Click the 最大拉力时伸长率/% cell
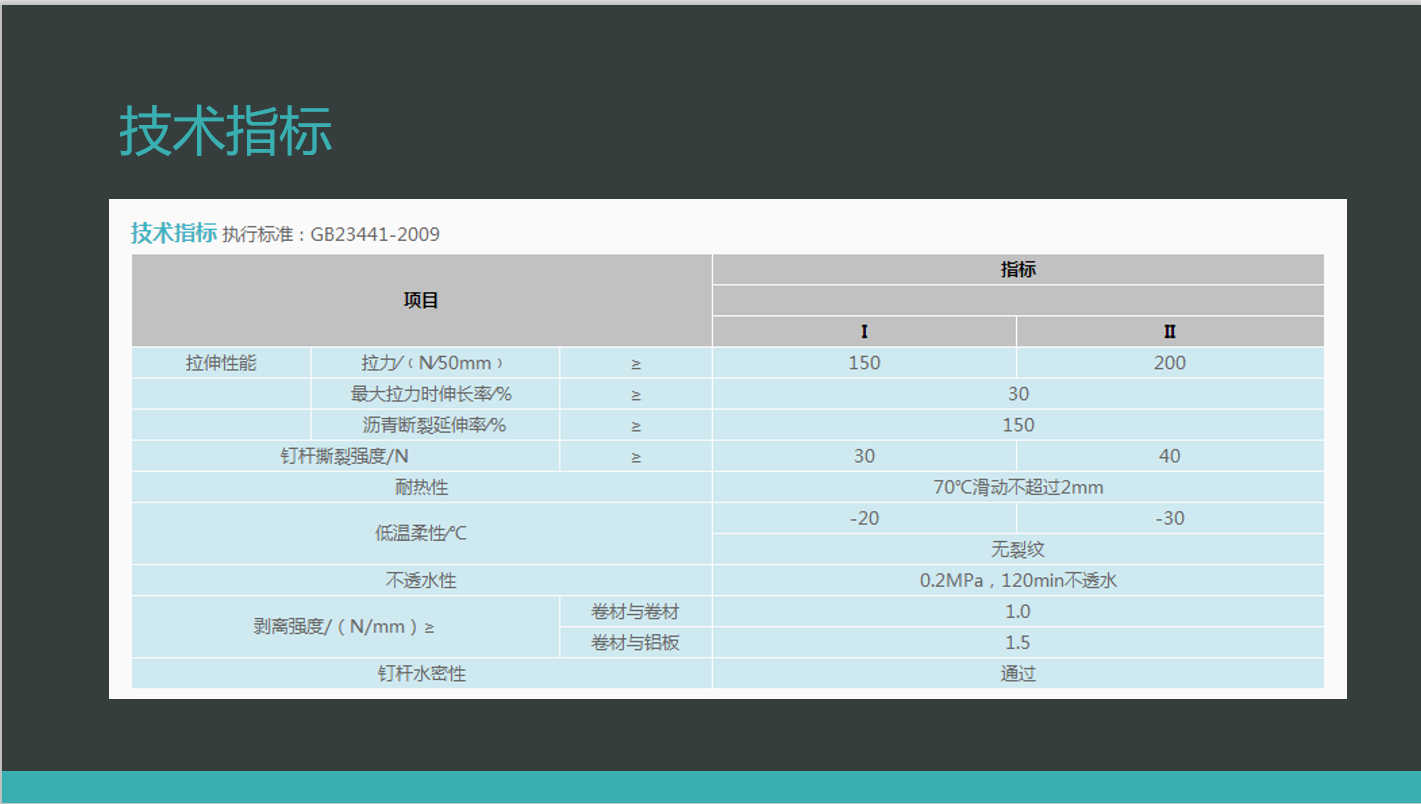The height and width of the screenshot is (804, 1421). click(x=435, y=394)
